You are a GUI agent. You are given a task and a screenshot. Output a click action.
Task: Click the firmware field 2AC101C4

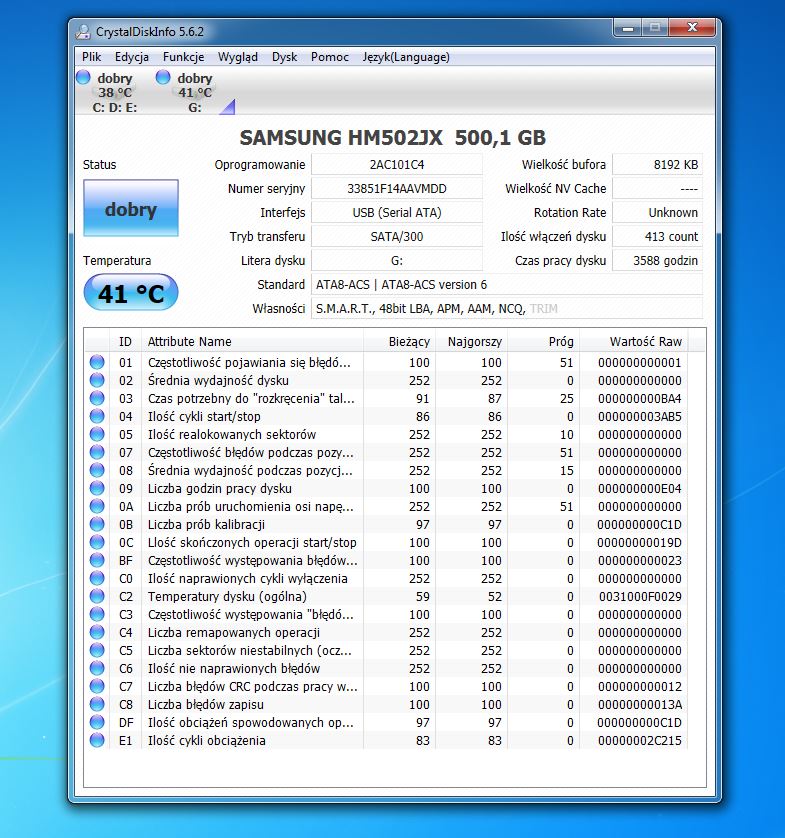point(397,165)
